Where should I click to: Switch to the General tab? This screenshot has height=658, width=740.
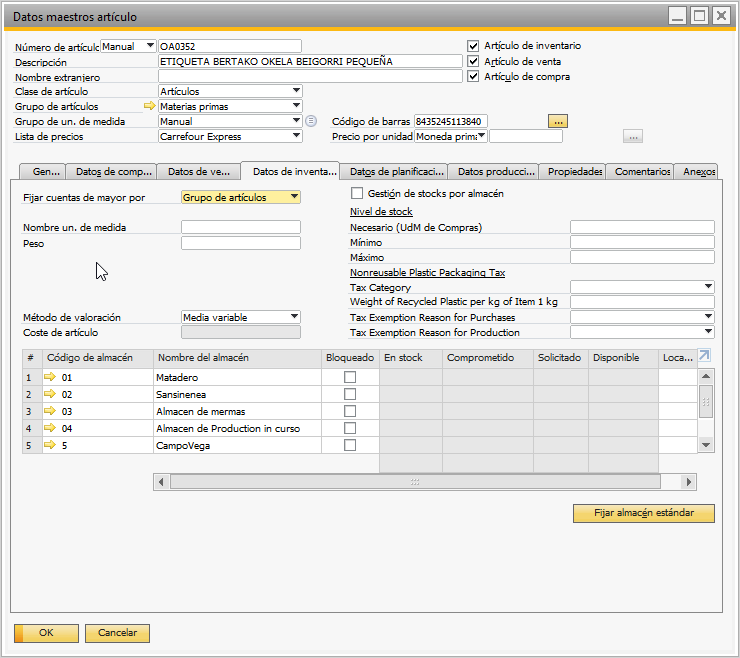[42, 171]
